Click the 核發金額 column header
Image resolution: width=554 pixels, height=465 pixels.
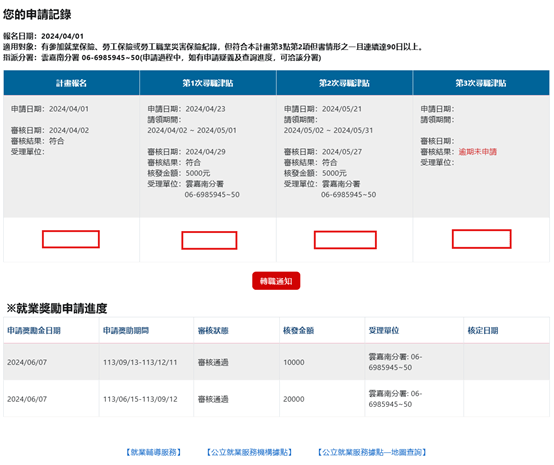coord(299,330)
